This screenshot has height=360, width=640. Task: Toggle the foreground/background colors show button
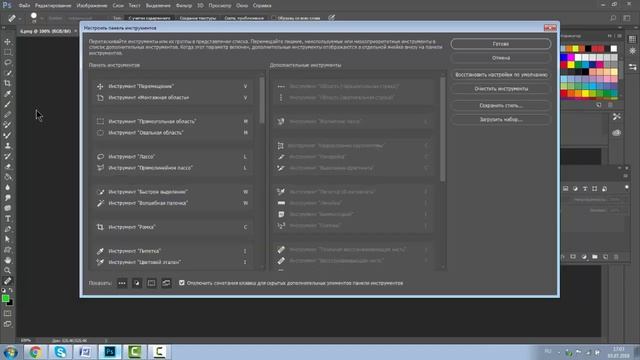[137, 283]
